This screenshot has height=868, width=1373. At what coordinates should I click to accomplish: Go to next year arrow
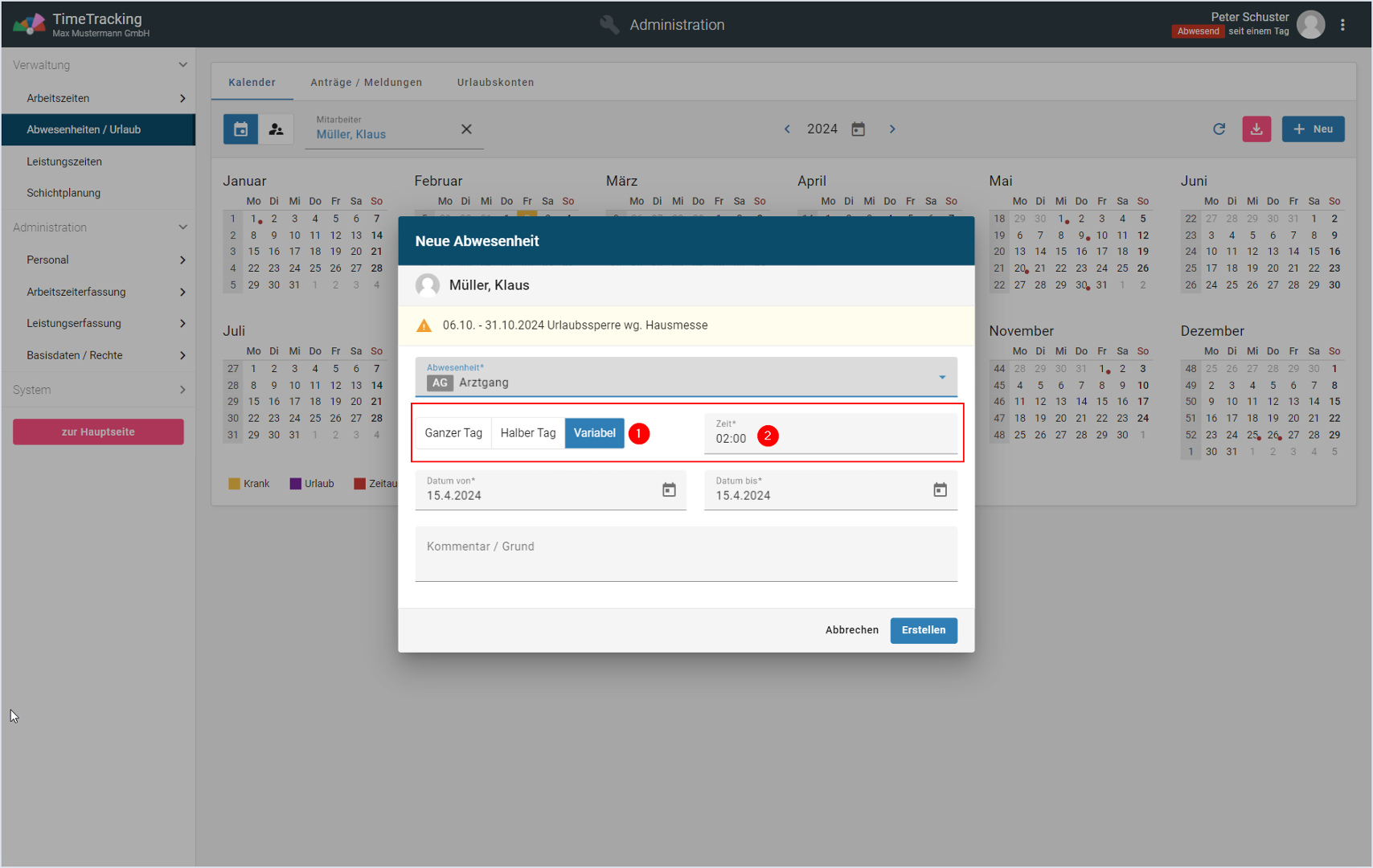click(892, 129)
